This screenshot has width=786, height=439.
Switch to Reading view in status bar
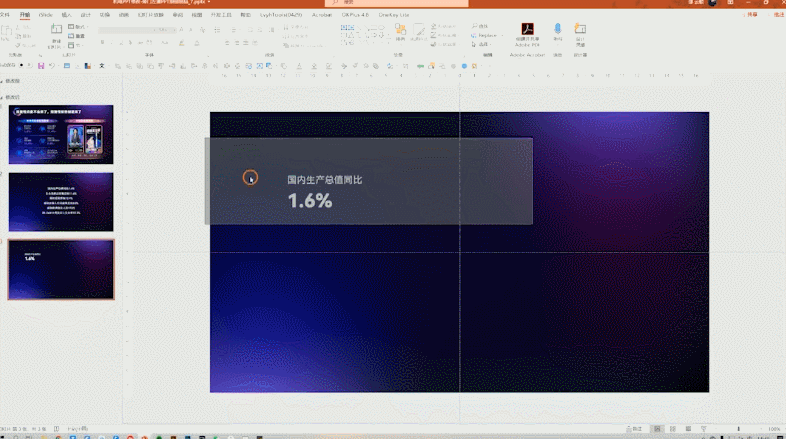688,429
